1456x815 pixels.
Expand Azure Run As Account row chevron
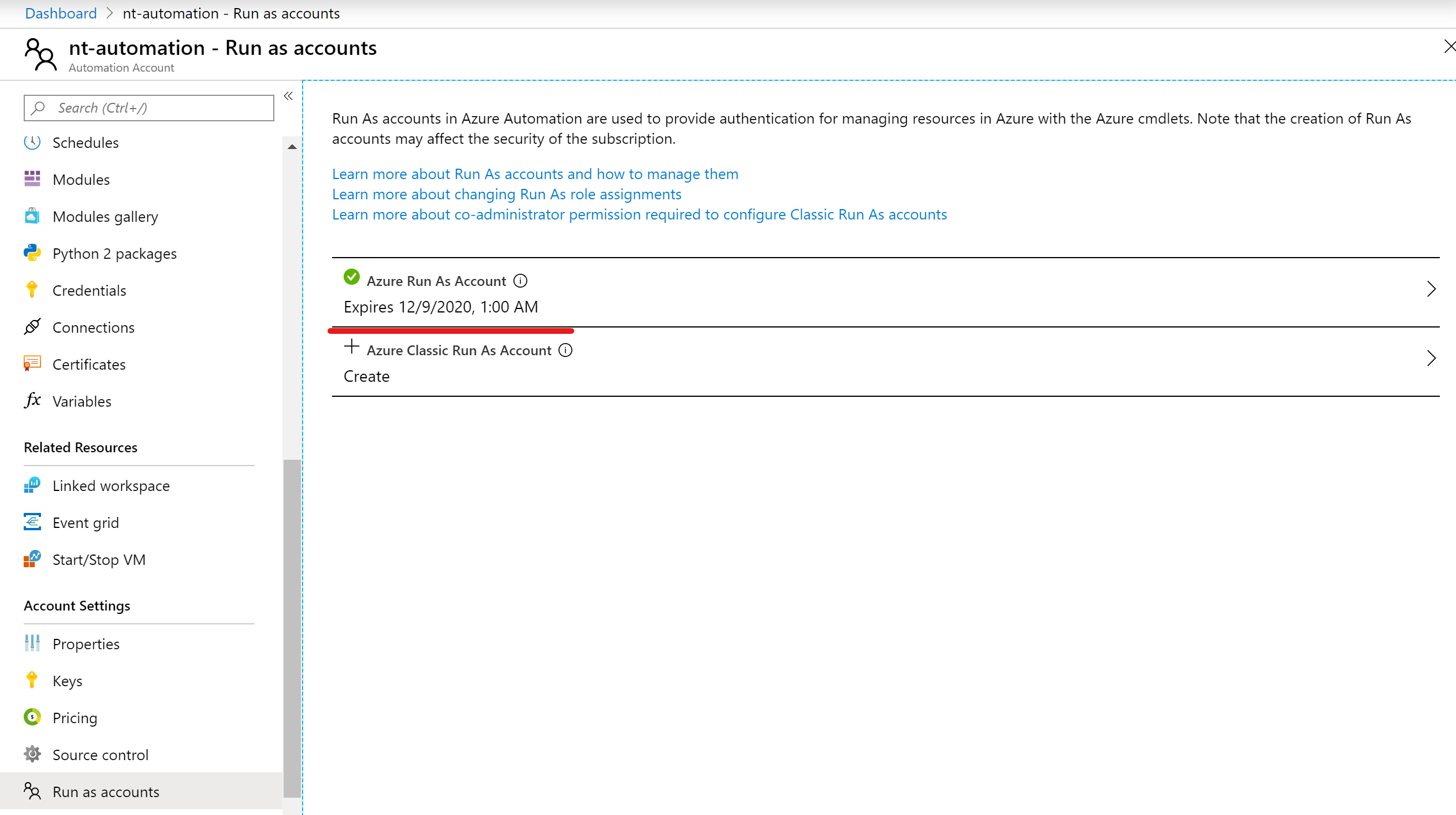point(1431,289)
